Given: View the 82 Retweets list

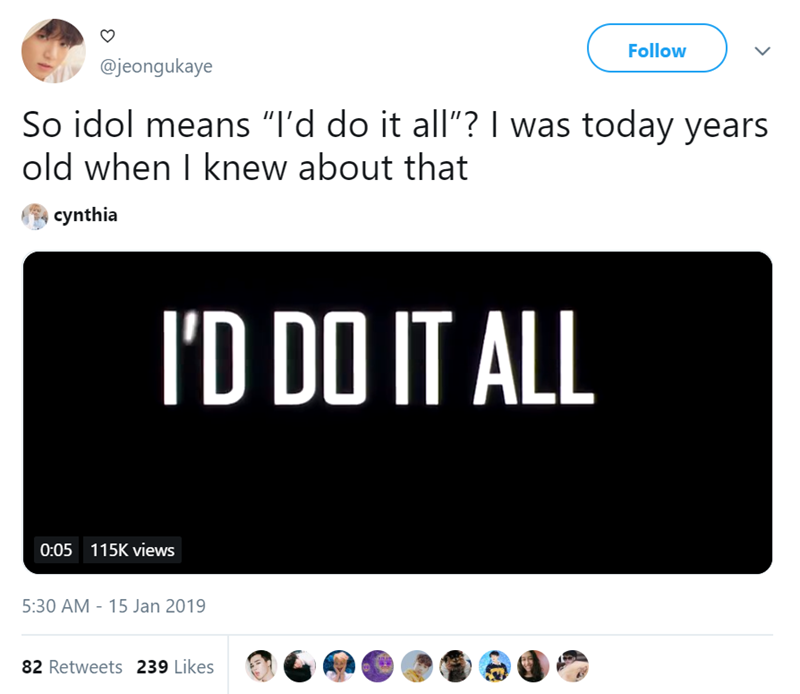Looking at the screenshot, I should click(x=72, y=666).
